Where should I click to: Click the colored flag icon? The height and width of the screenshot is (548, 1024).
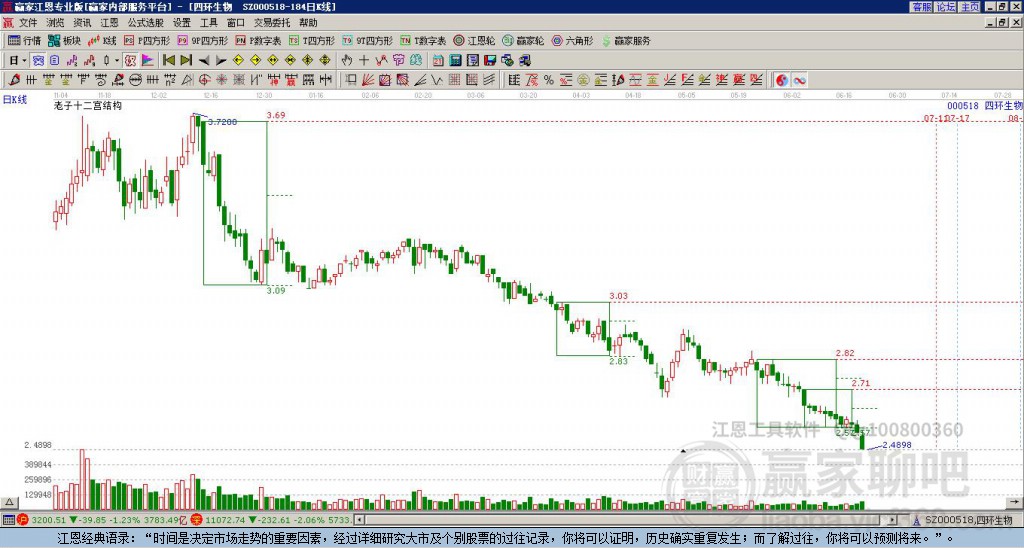pyautogui.click(x=148, y=61)
